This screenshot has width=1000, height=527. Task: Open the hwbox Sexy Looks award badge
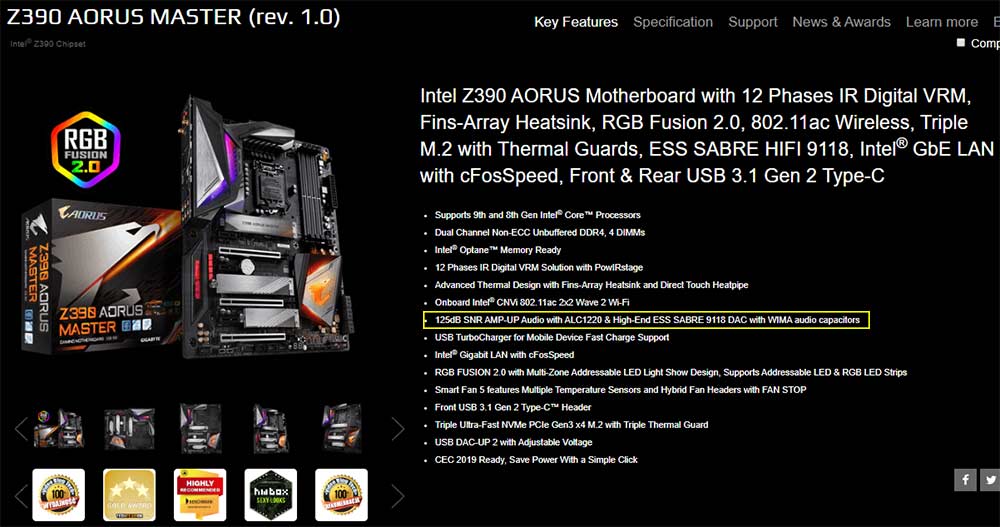click(270, 495)
